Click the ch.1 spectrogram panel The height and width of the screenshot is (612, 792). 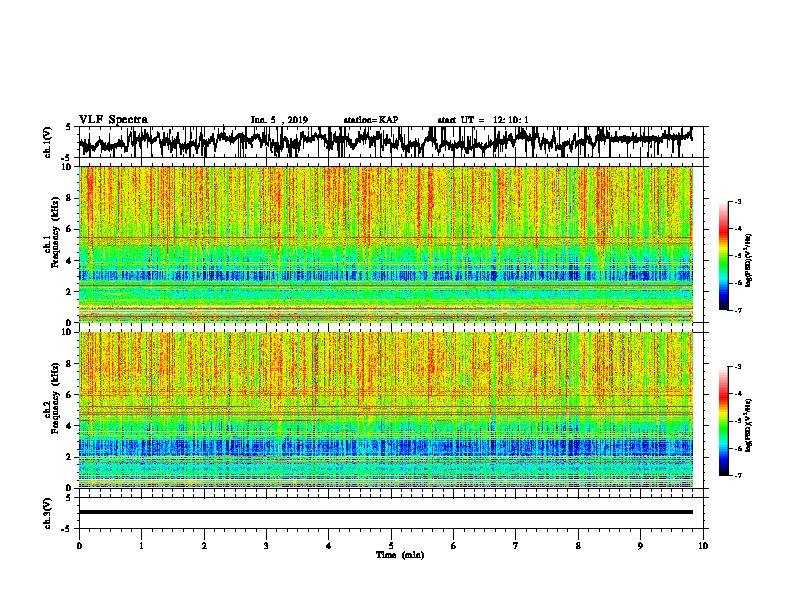pyautogui.click(x=386, y=244)
